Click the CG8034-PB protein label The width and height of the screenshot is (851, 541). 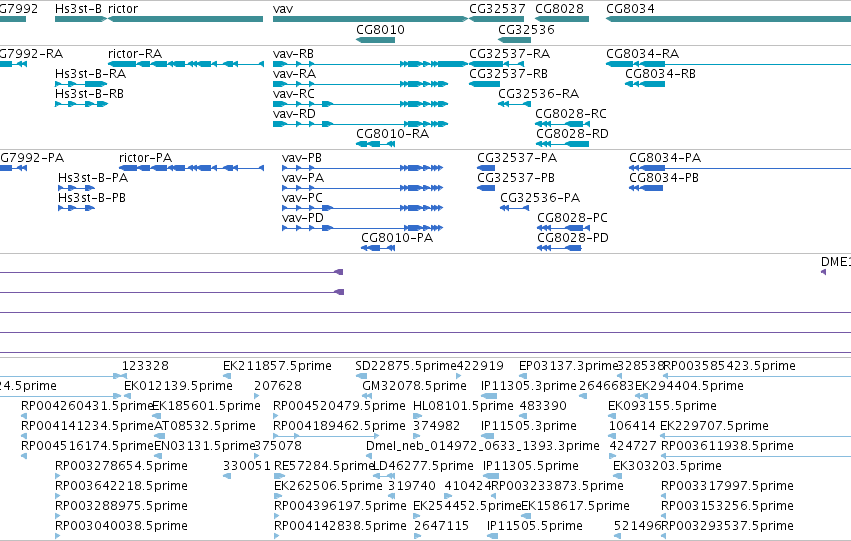664,178
